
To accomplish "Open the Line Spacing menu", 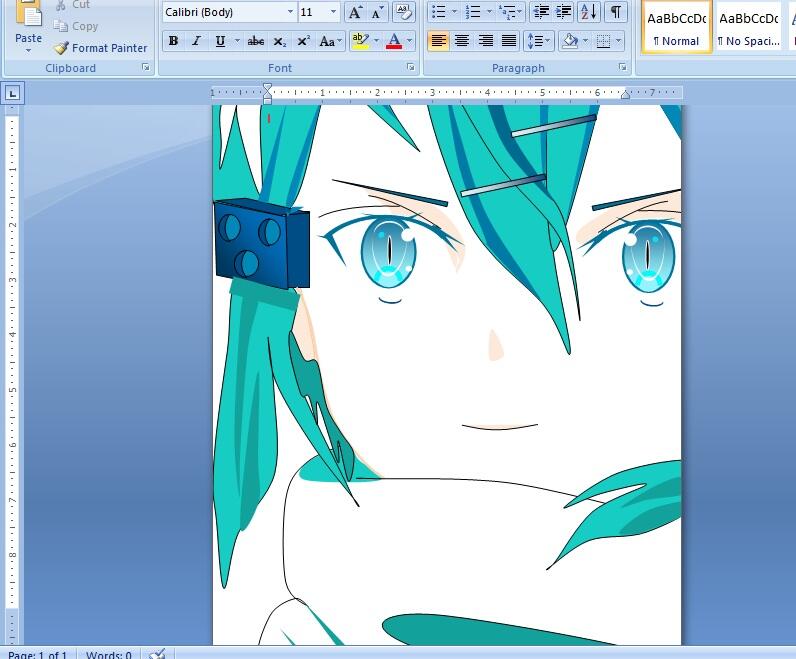I will [x=538, y=41].
